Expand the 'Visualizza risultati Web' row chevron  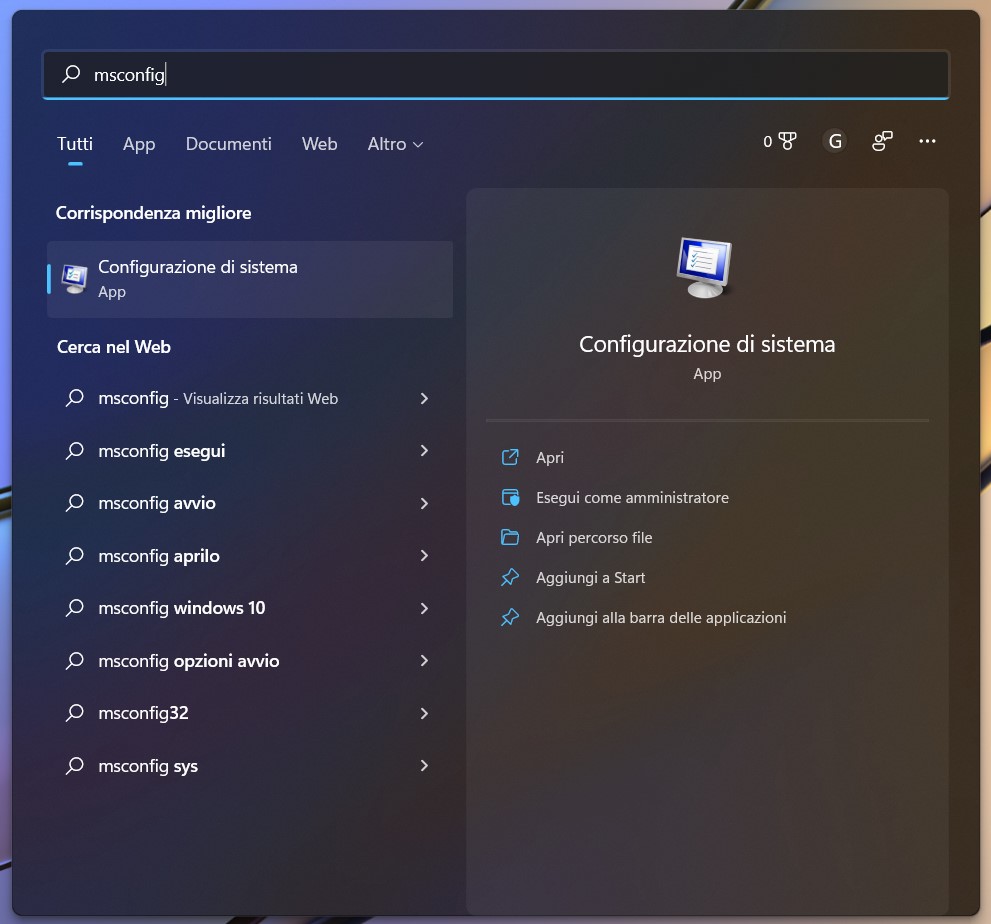tap(424, 398)
